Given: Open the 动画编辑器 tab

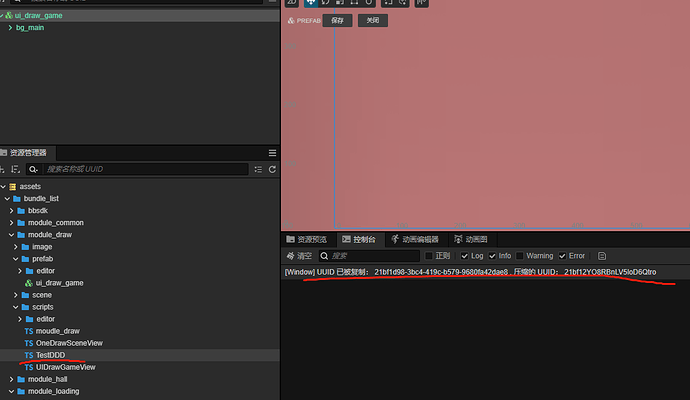Looking at the screenshot, I should point(415,239).
